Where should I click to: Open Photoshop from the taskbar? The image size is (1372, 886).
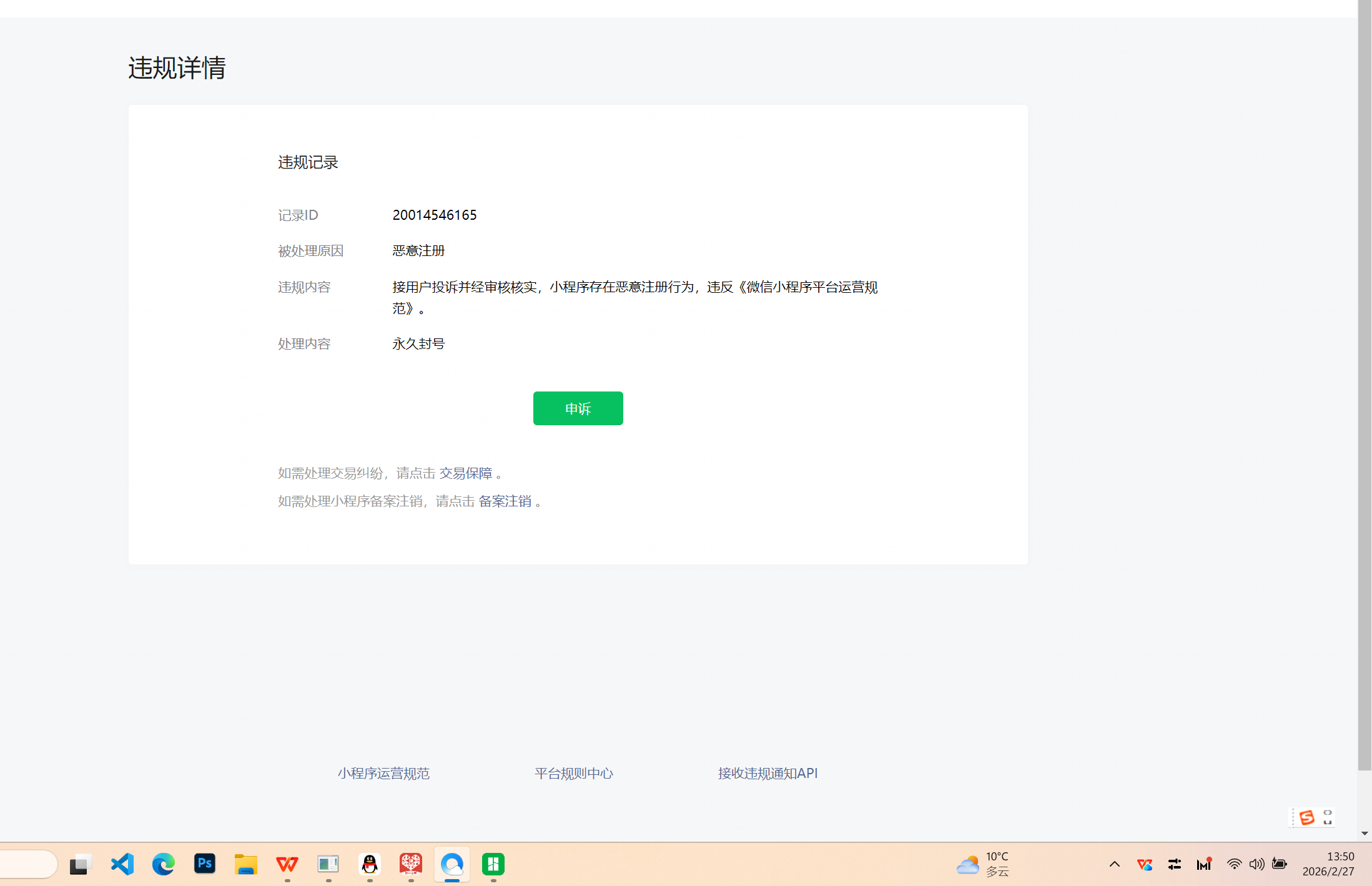[x=205, y=864]
